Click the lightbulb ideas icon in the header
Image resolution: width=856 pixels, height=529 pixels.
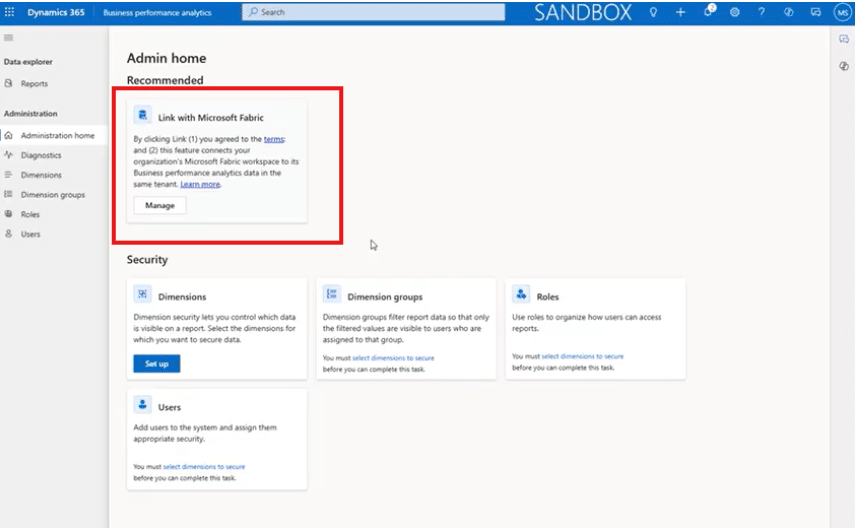coord(654,12)
